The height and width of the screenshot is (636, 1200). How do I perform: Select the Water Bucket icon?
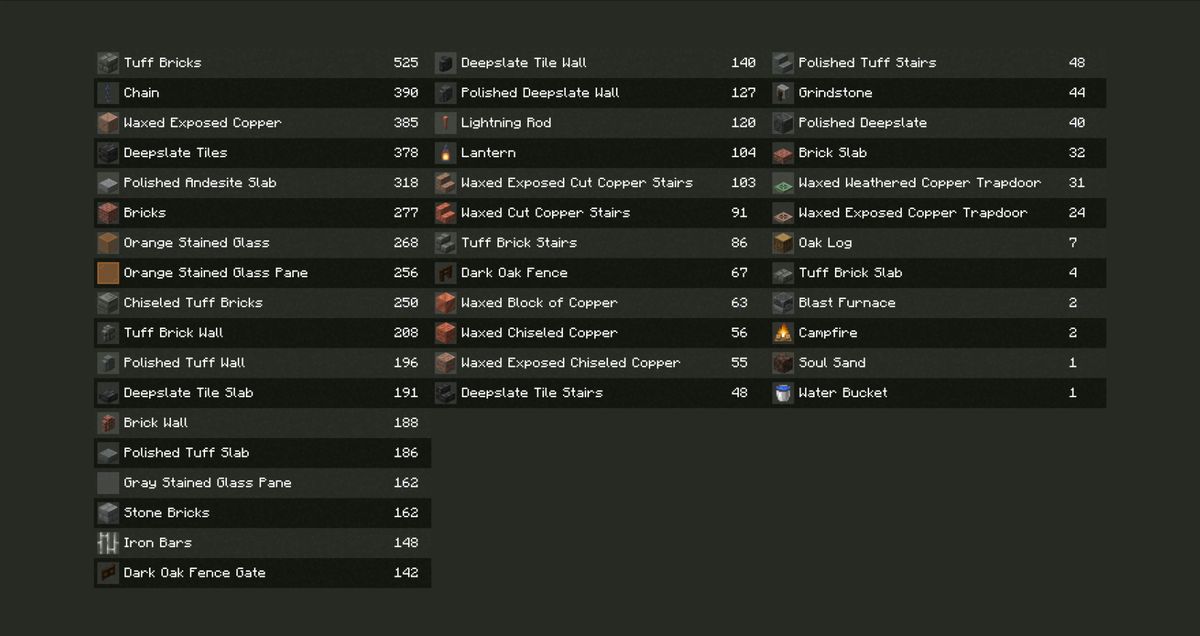pos(783,393)
